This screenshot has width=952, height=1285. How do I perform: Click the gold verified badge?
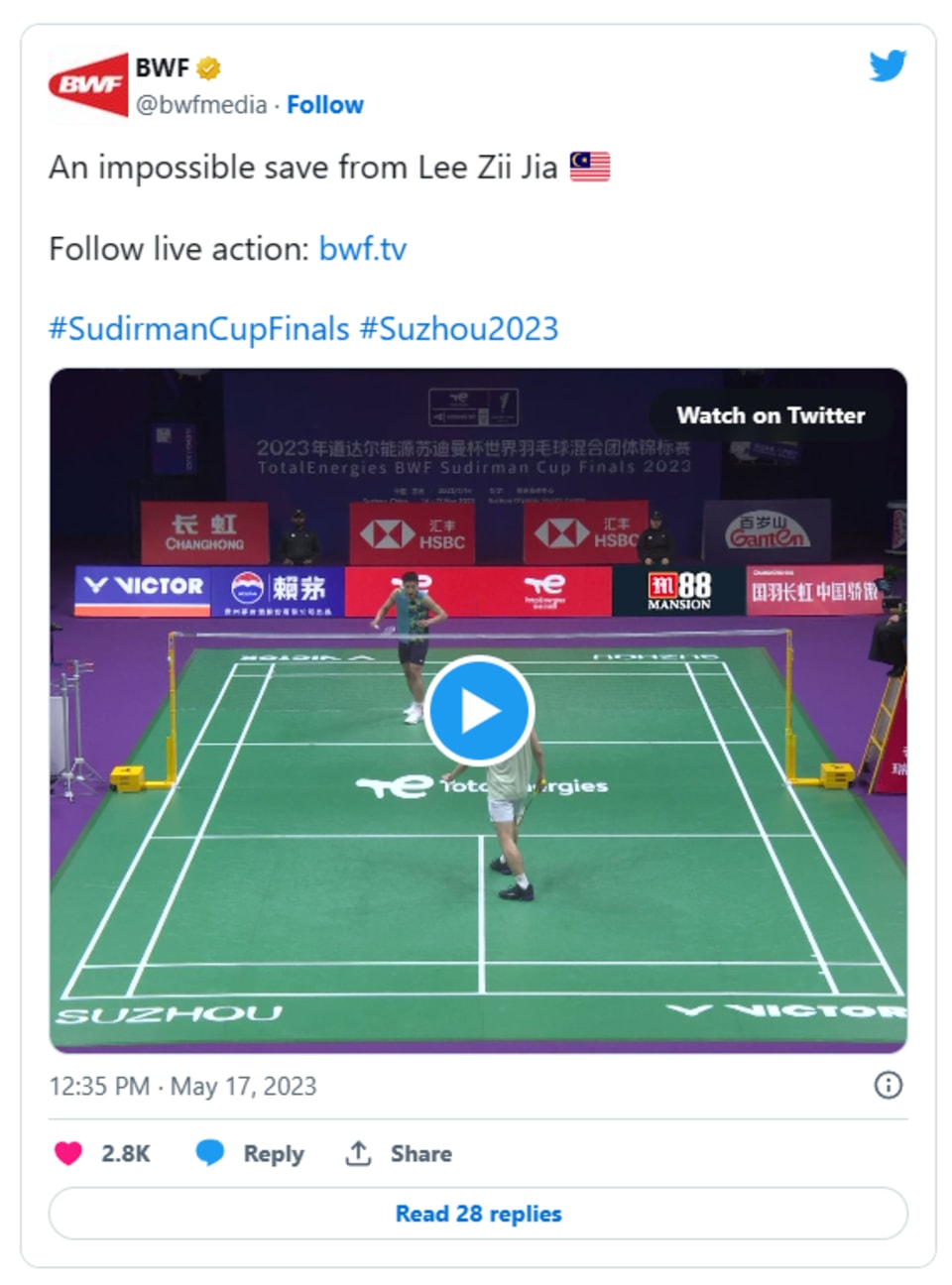coord(208,68)
